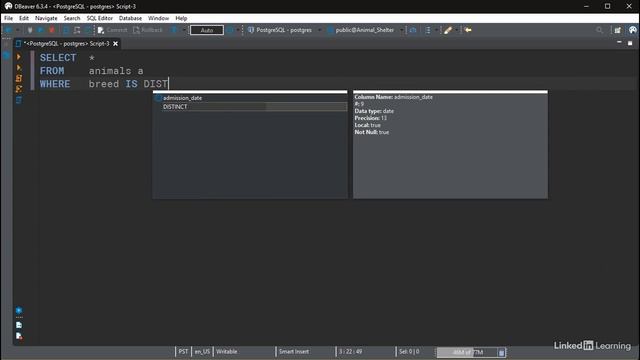Screen dimensions: 640x360
Task: Click the gray connect plug icon in toolbar
Action: pos(30,30)
